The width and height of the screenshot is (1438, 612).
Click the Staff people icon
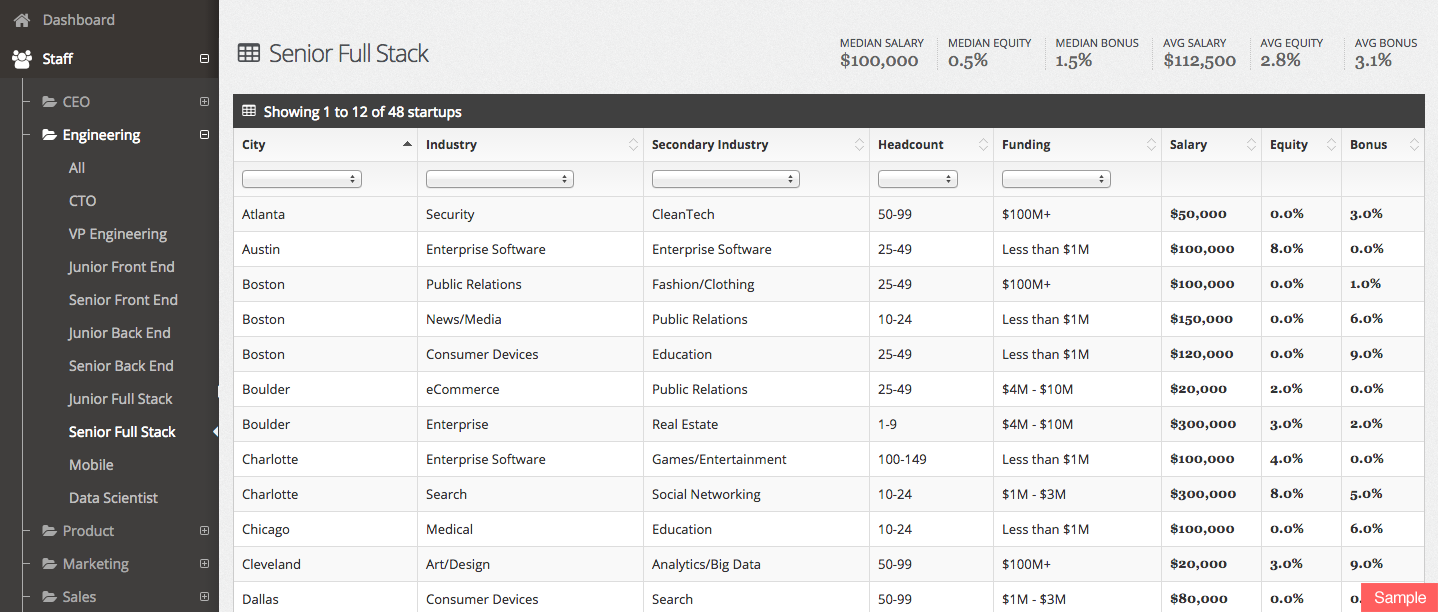coord(22,59)
